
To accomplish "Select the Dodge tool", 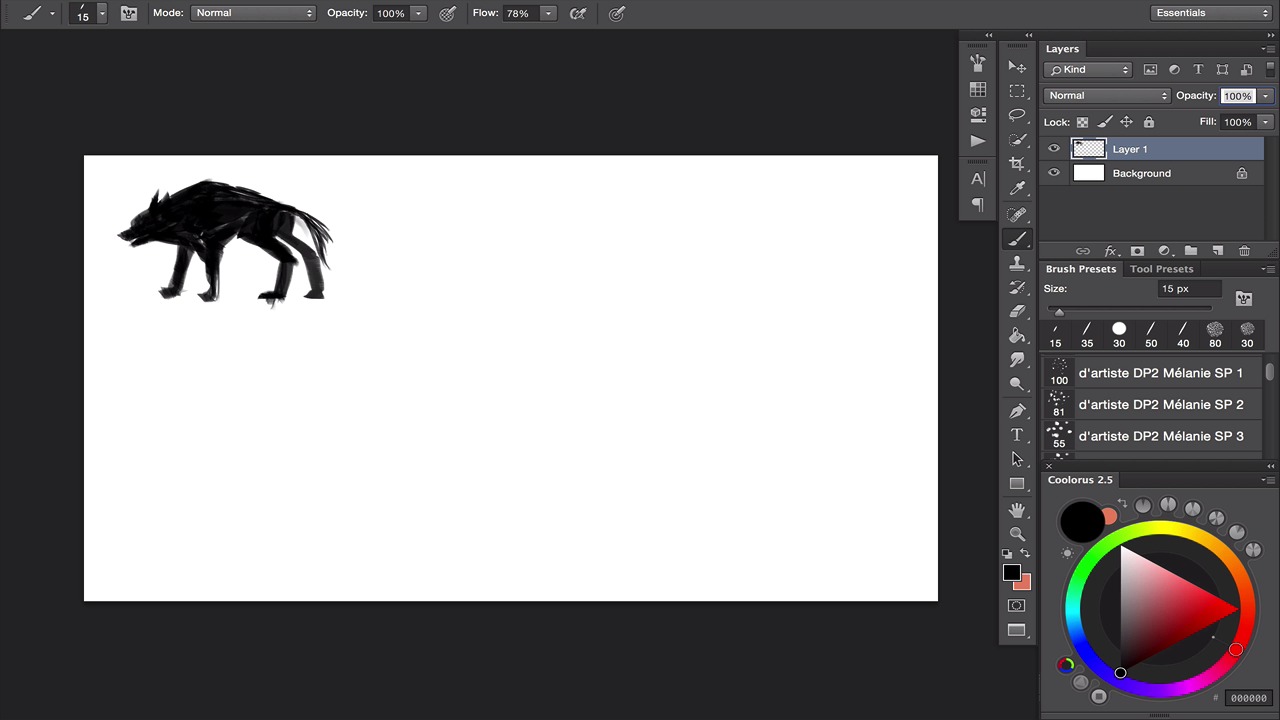I will (1017, 383).
